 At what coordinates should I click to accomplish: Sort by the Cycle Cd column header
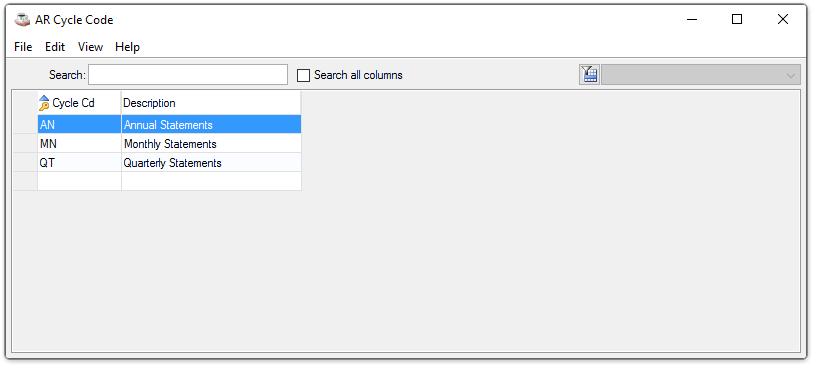click(x=79, y=103)
